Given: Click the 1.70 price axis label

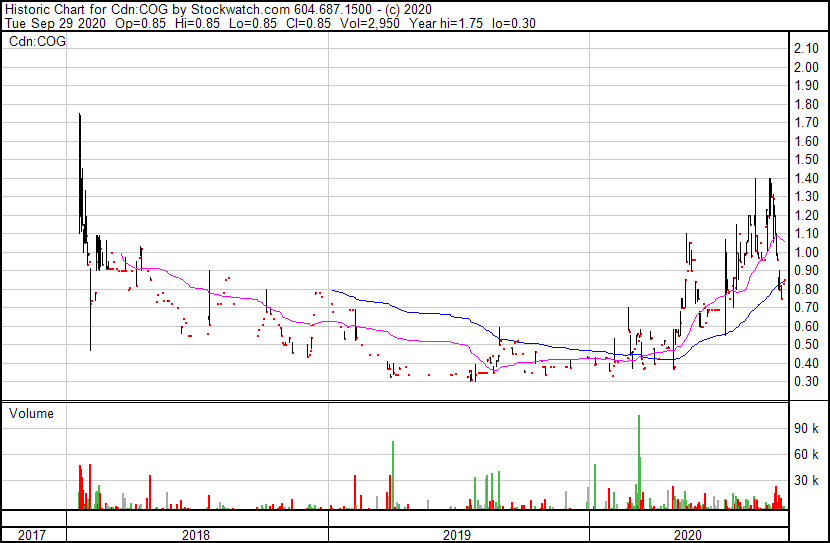Looking at the screenshot, I should (806, 123).
